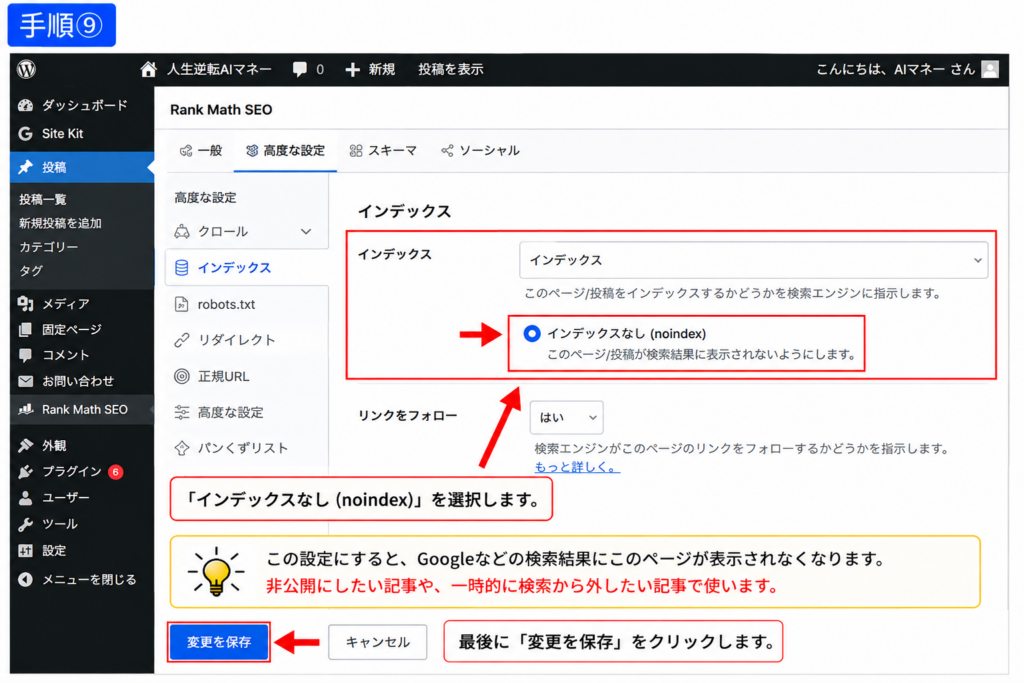
Task: Switch to the スキーマ tab
Action: point(383,151)
